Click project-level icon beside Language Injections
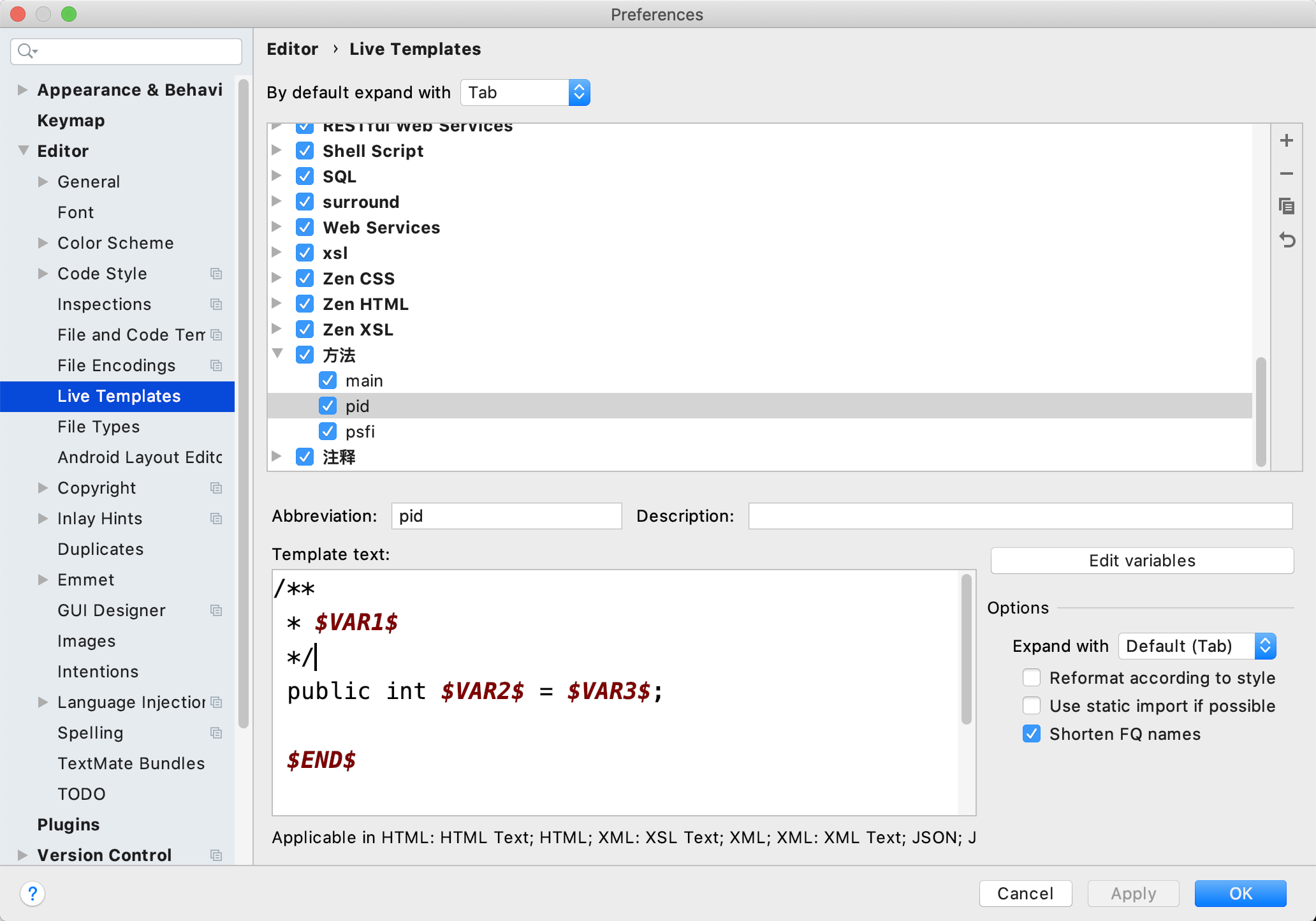1316x921 pixels. coord(216,702)
